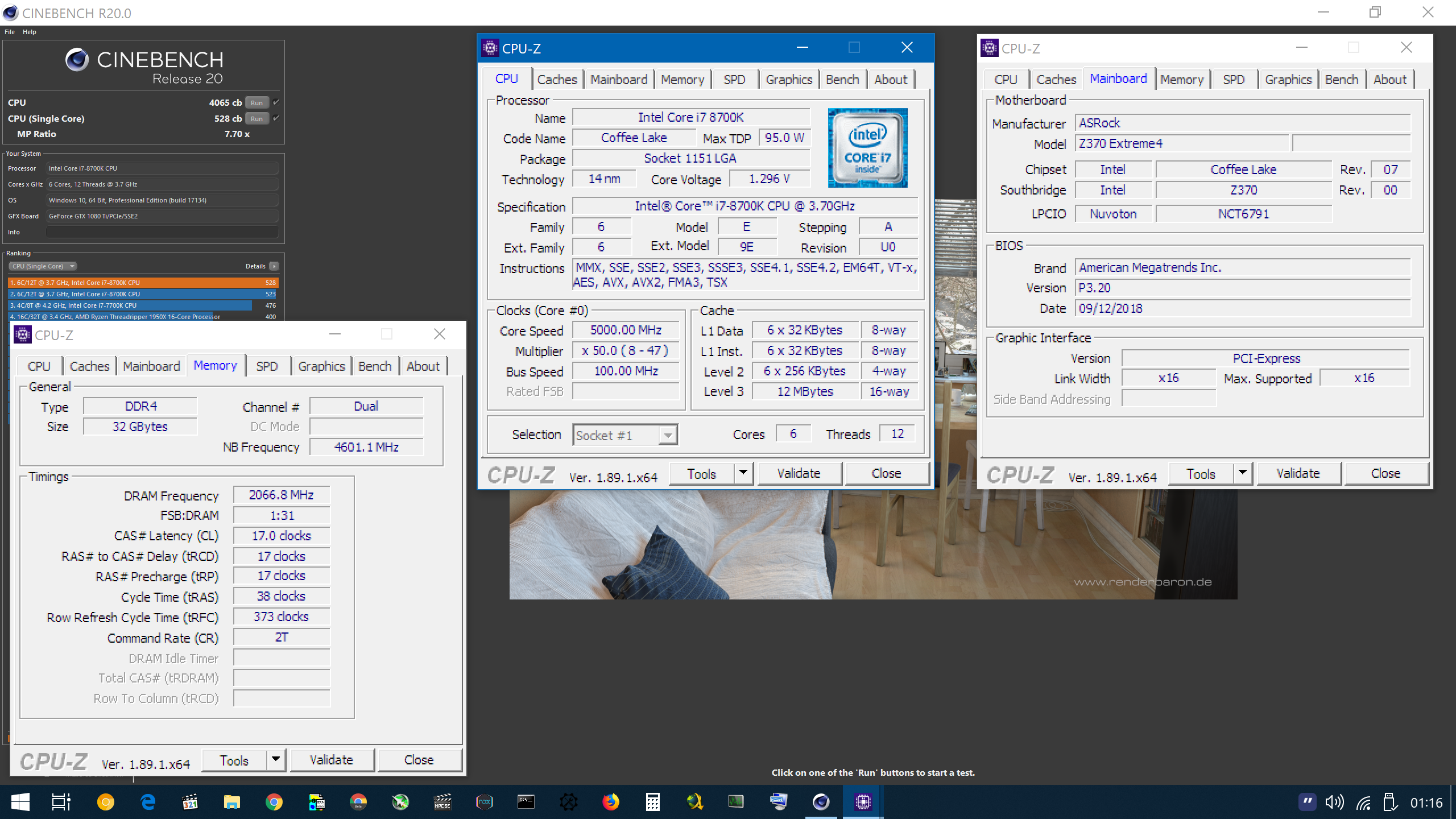
Task: Open the CPU (Single Core) ranking dropdown
Action: click(43, 266)
